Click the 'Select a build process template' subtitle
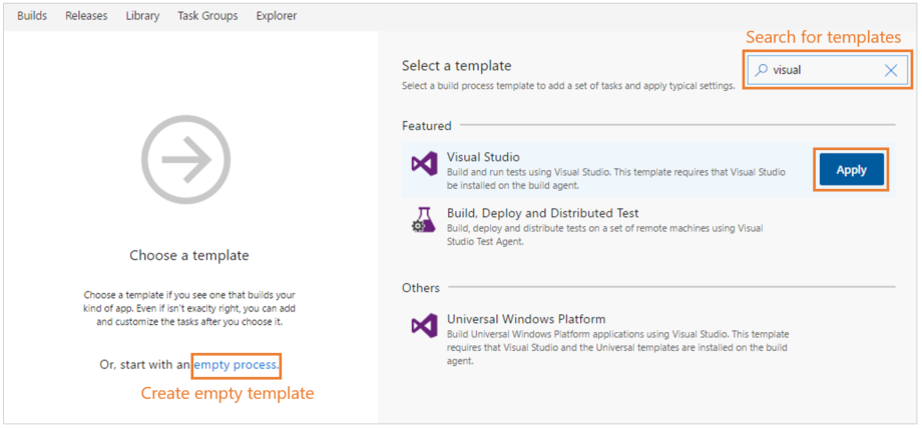922x429 pixels. (x=569, y=86)
